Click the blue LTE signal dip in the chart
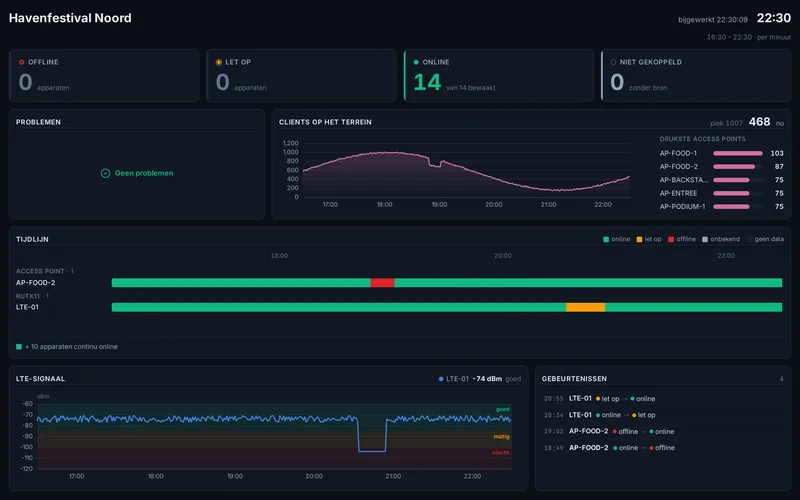800x500 pixels. tap(372, 435)
